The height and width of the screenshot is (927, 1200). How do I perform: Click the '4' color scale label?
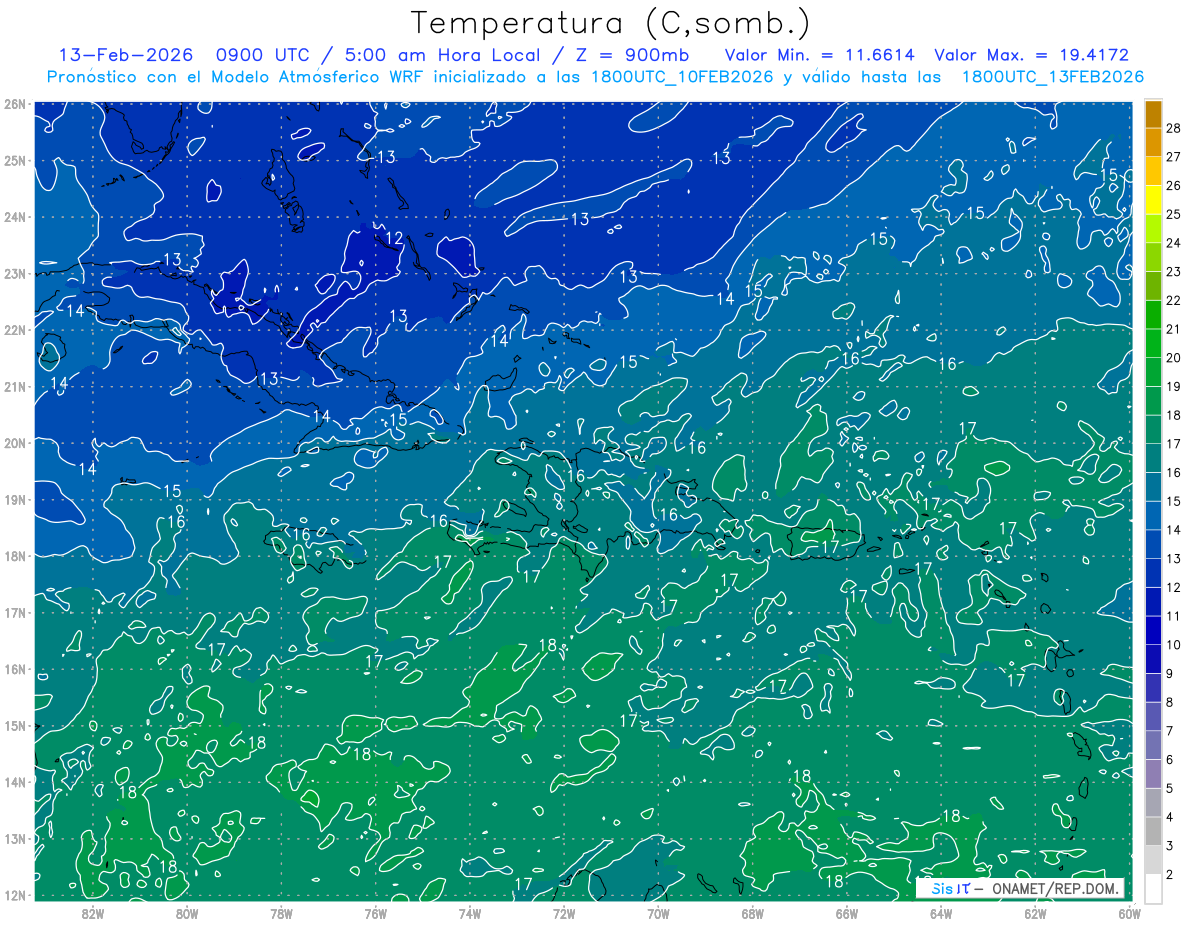coord(1170,817)
